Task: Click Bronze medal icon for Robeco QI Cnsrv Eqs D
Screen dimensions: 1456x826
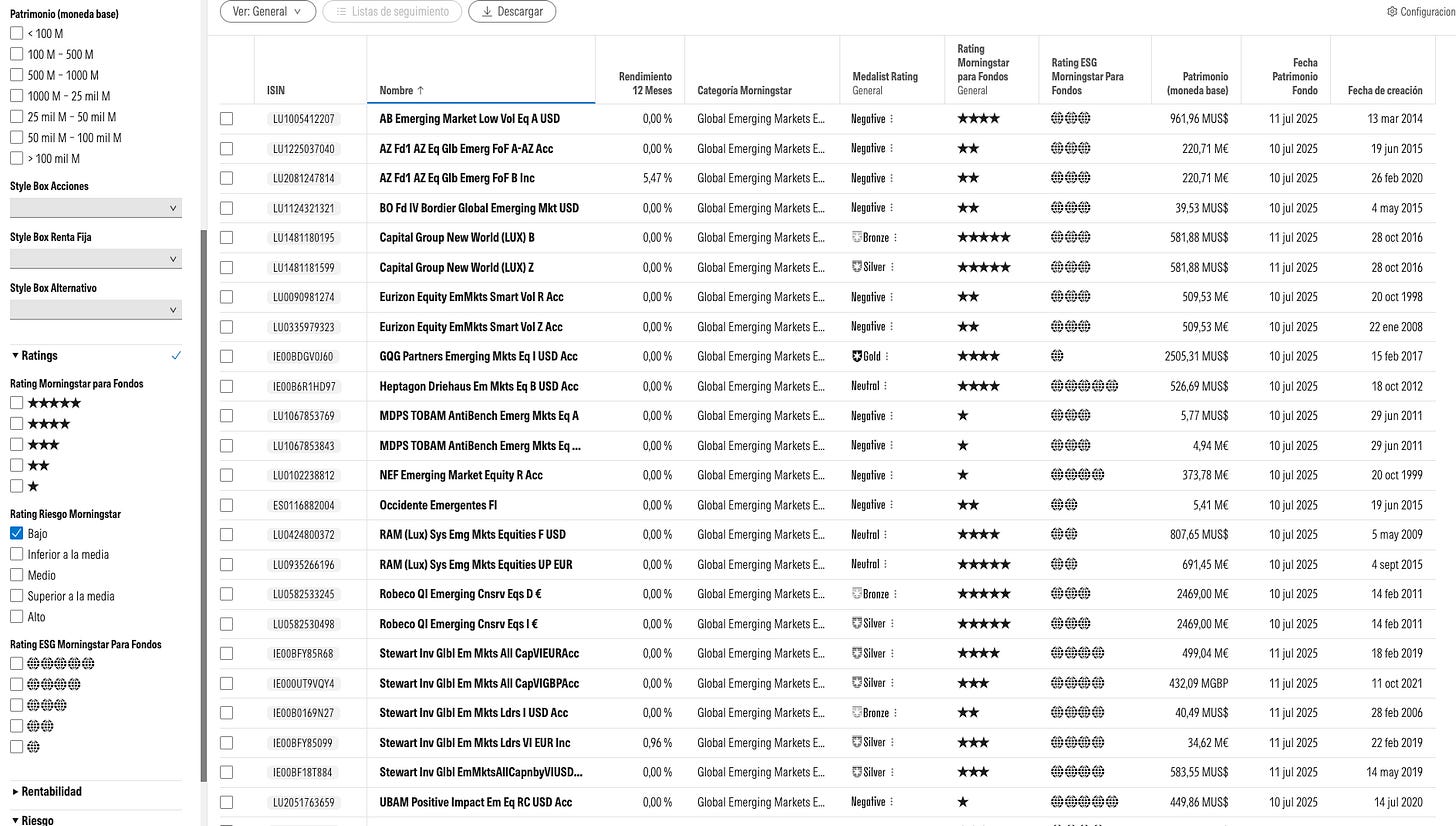Action: [x=856, y=594]
